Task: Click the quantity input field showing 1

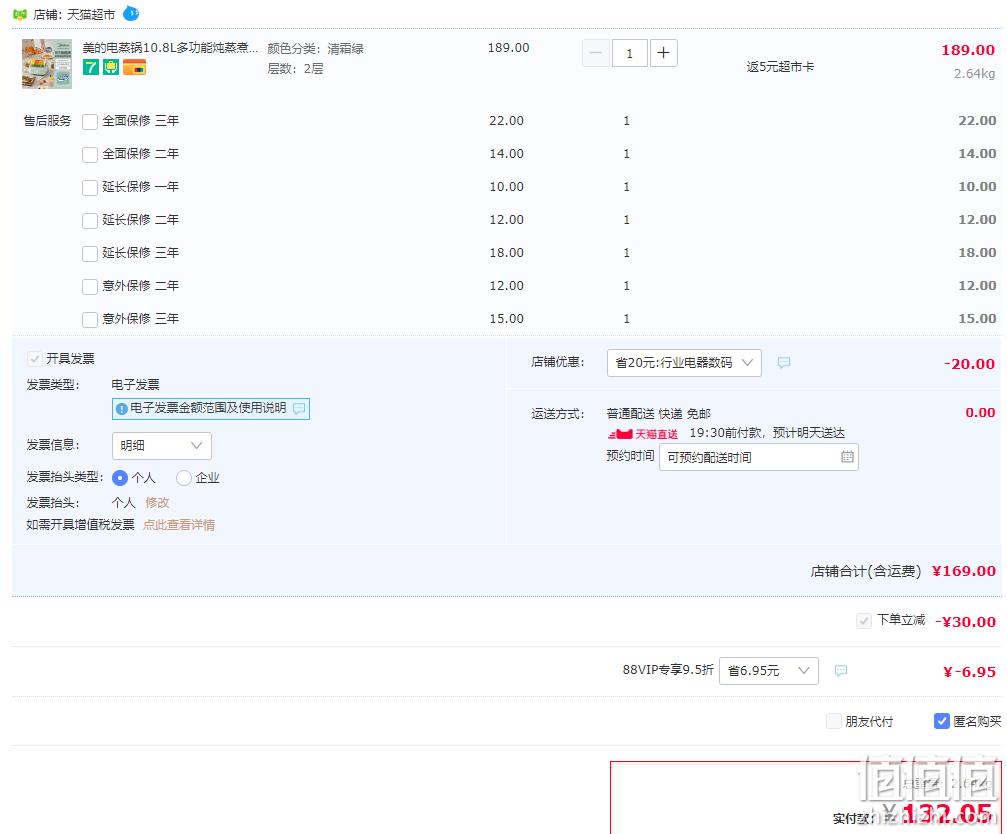Action: [629, 53]
